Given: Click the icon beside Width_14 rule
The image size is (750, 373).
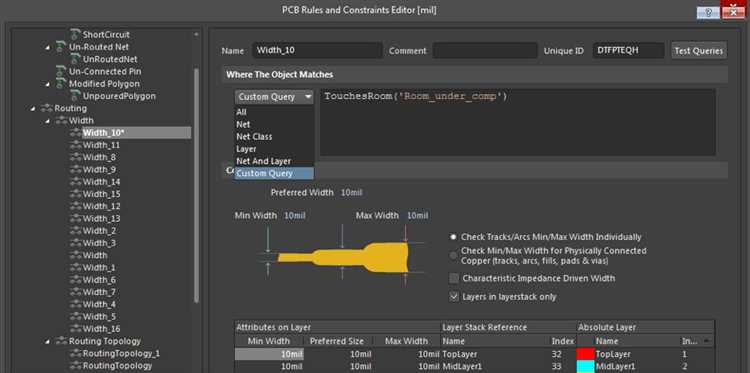Looking at the screenshot, I should pyautogui.click(x=76, y=182).
